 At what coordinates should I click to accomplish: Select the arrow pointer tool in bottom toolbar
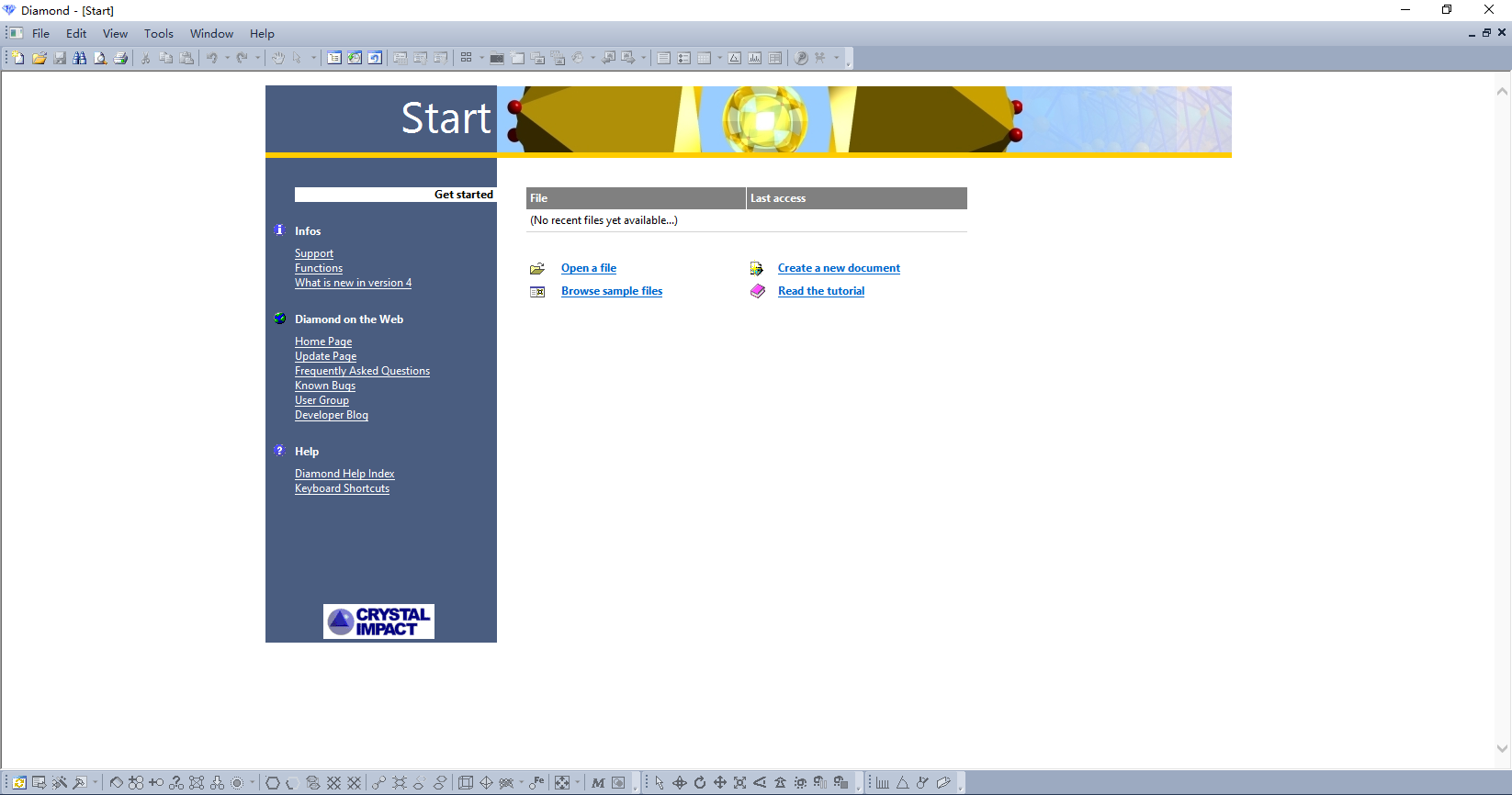click(660, 783)
